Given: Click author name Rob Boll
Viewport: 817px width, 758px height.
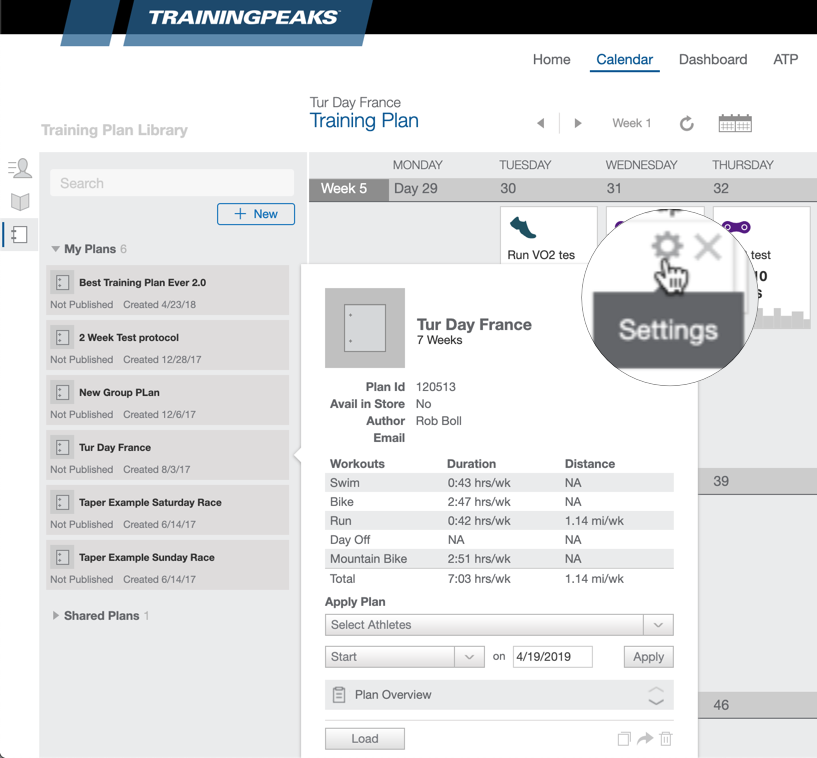Looking at the screenshot, I should point(439,421).
